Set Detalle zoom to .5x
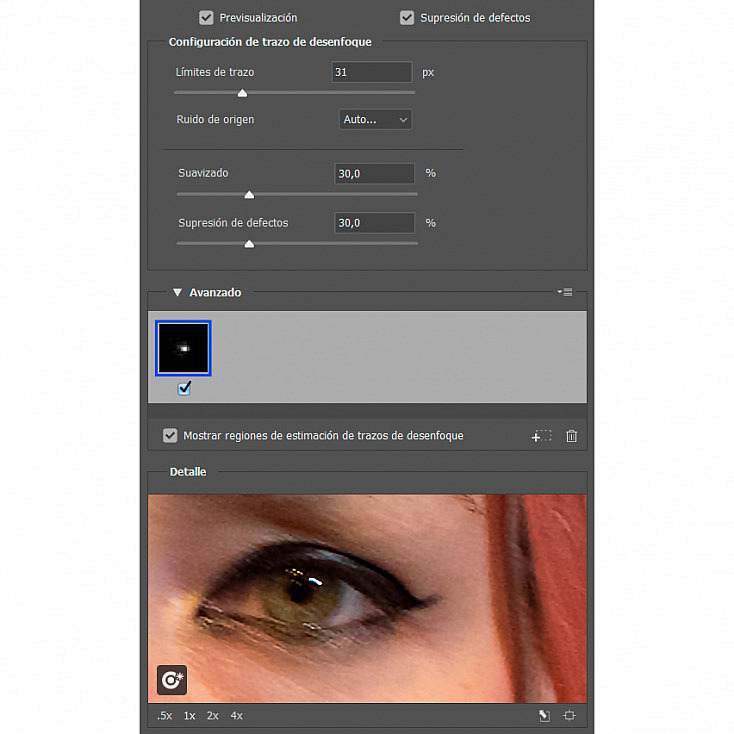Image resolution: width=734 pixels, height=734 pixels. [x=164, y=716]
